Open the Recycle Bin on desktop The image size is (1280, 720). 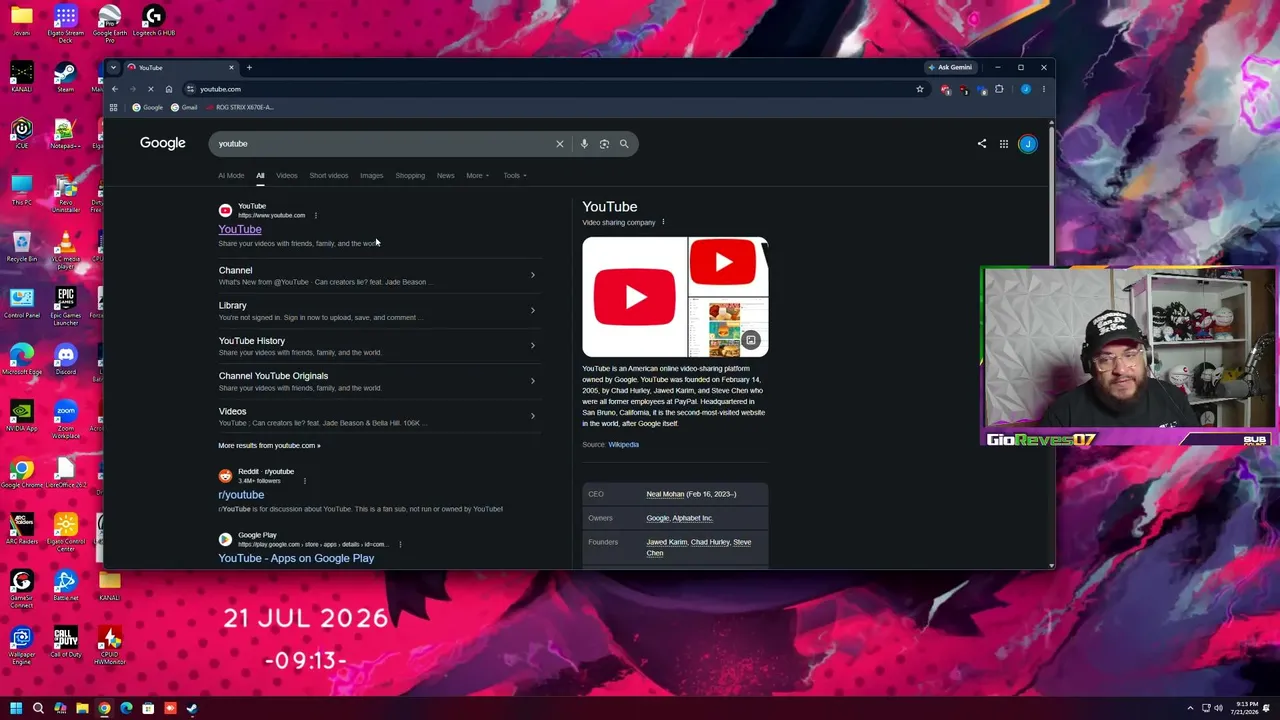click(21, 246)
